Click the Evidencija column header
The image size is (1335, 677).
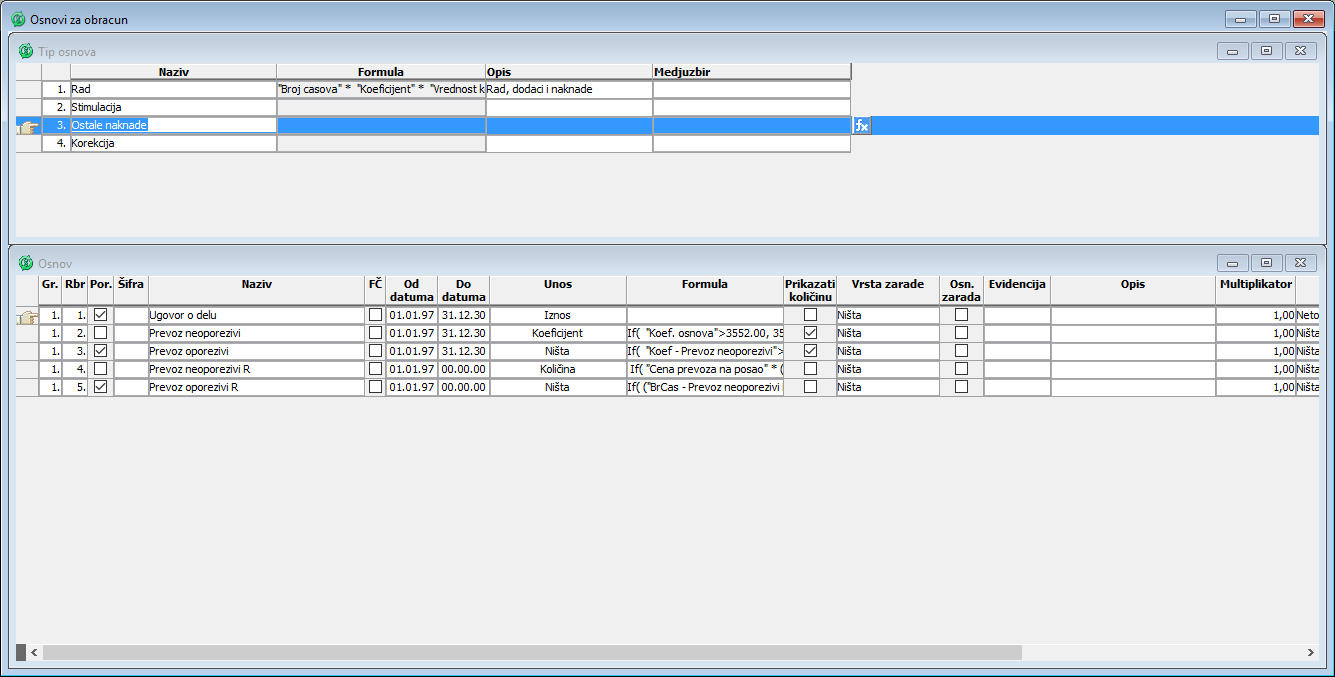tap(1017, 290)
